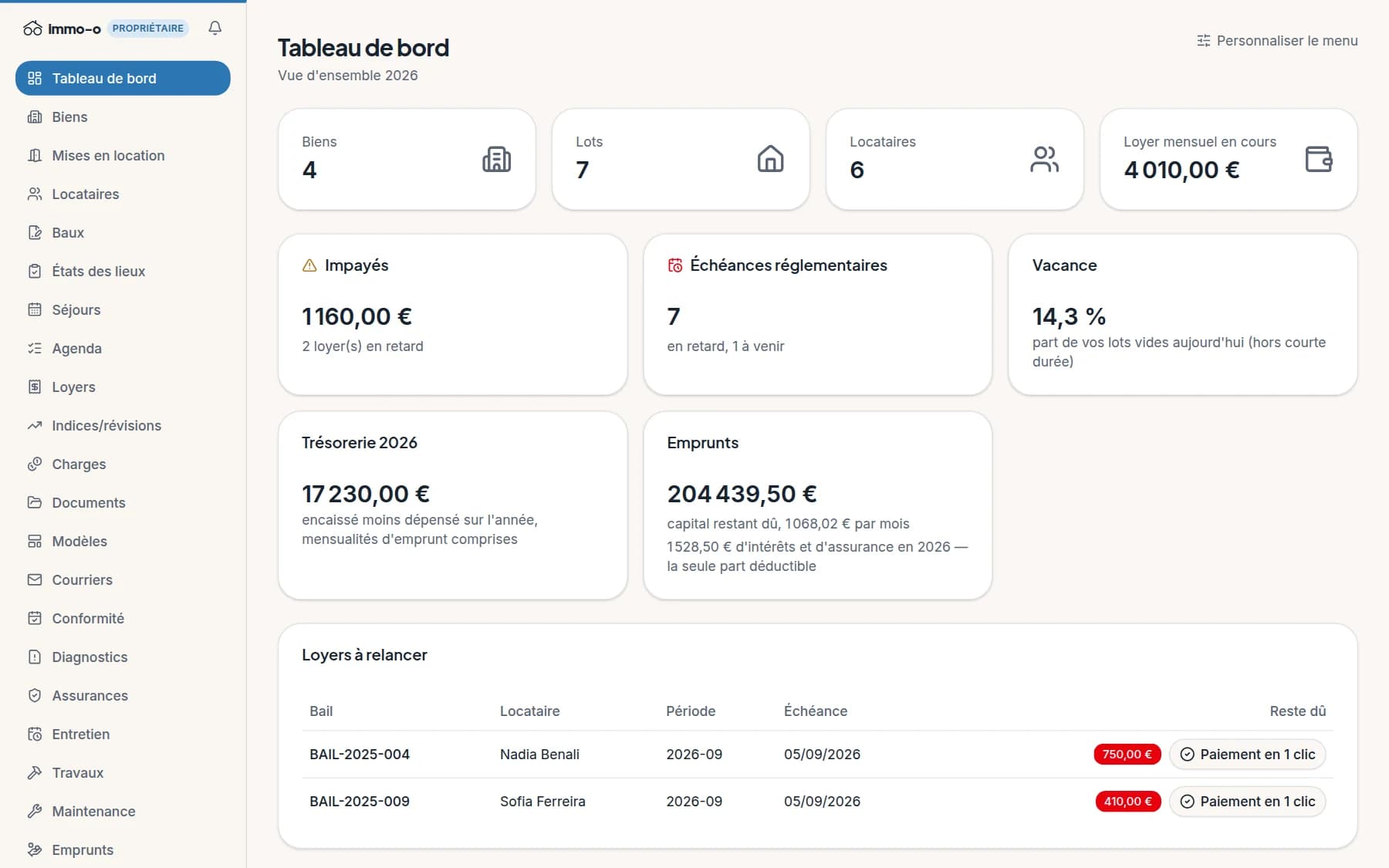
Task: Click Paiement en 1 clic for Nadia Benali
Action: pos(1248,755)
